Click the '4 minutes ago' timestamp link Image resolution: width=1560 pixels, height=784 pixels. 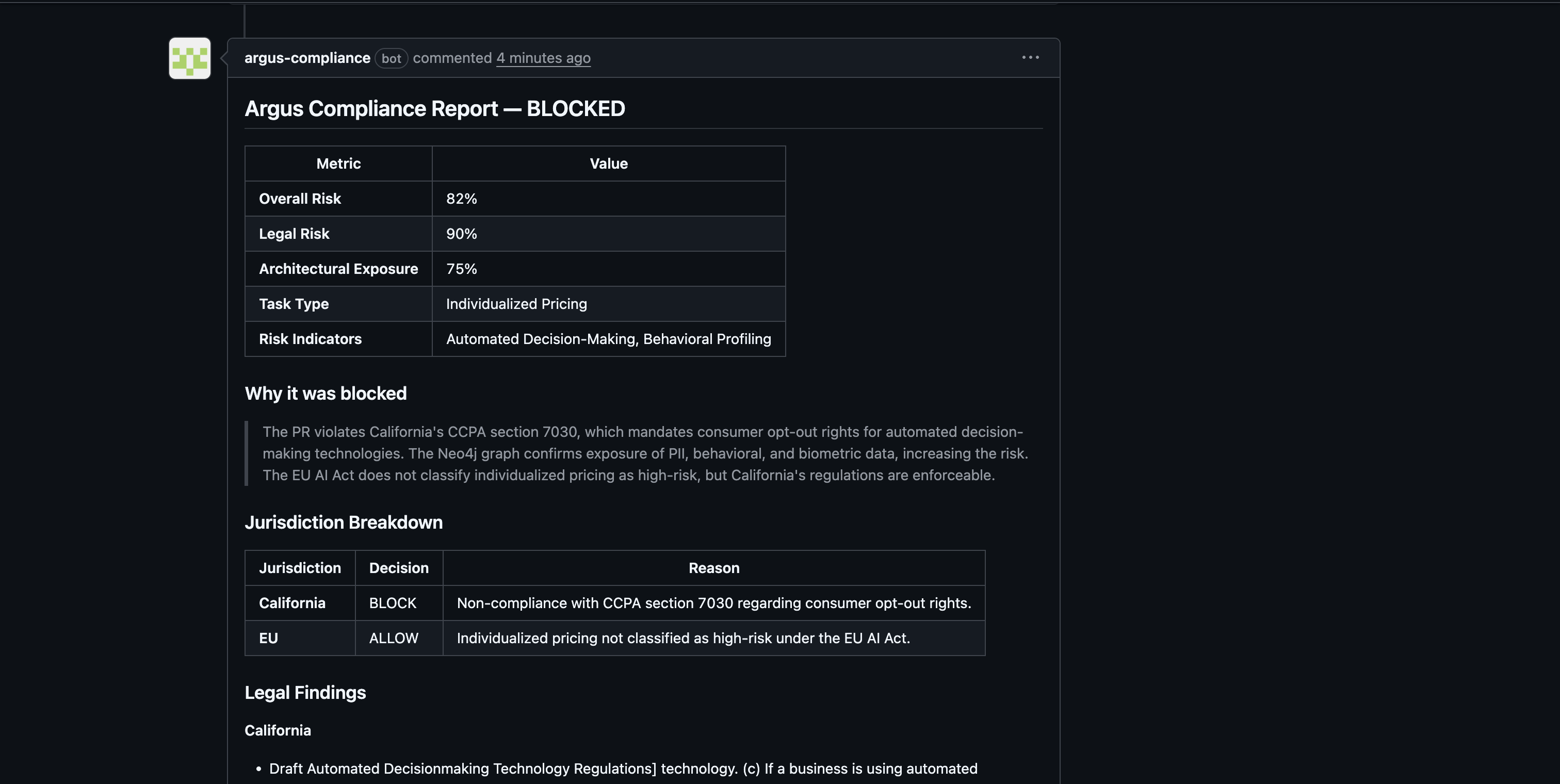(543, 58)
